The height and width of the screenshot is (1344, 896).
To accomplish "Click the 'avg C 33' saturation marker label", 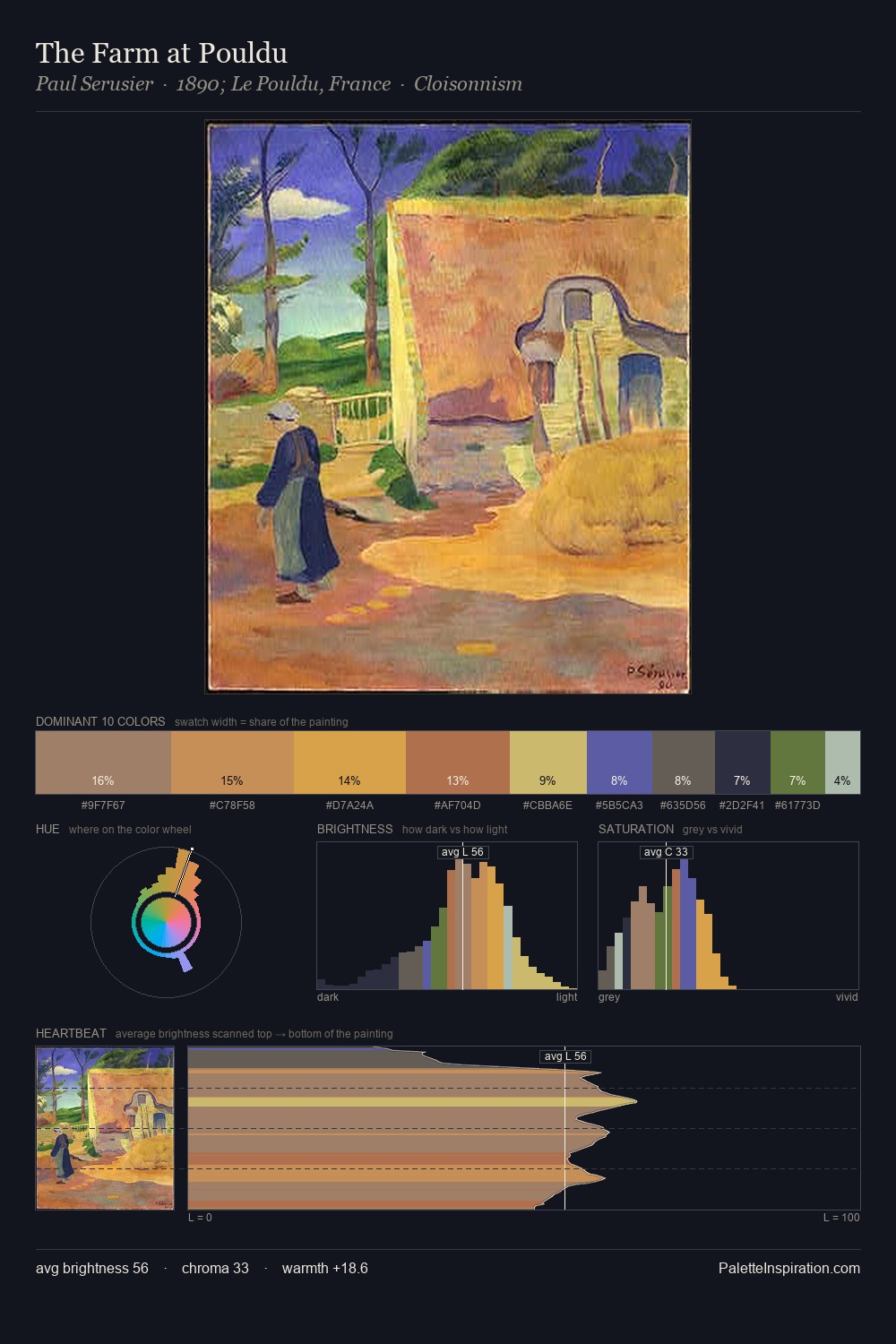I will click(666, 852).
